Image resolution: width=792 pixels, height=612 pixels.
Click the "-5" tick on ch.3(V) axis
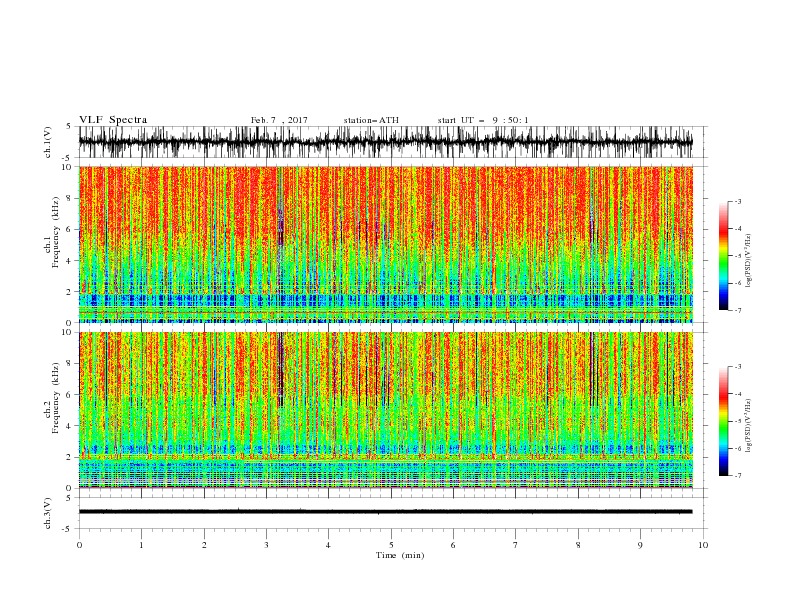[x=67, y=529]
